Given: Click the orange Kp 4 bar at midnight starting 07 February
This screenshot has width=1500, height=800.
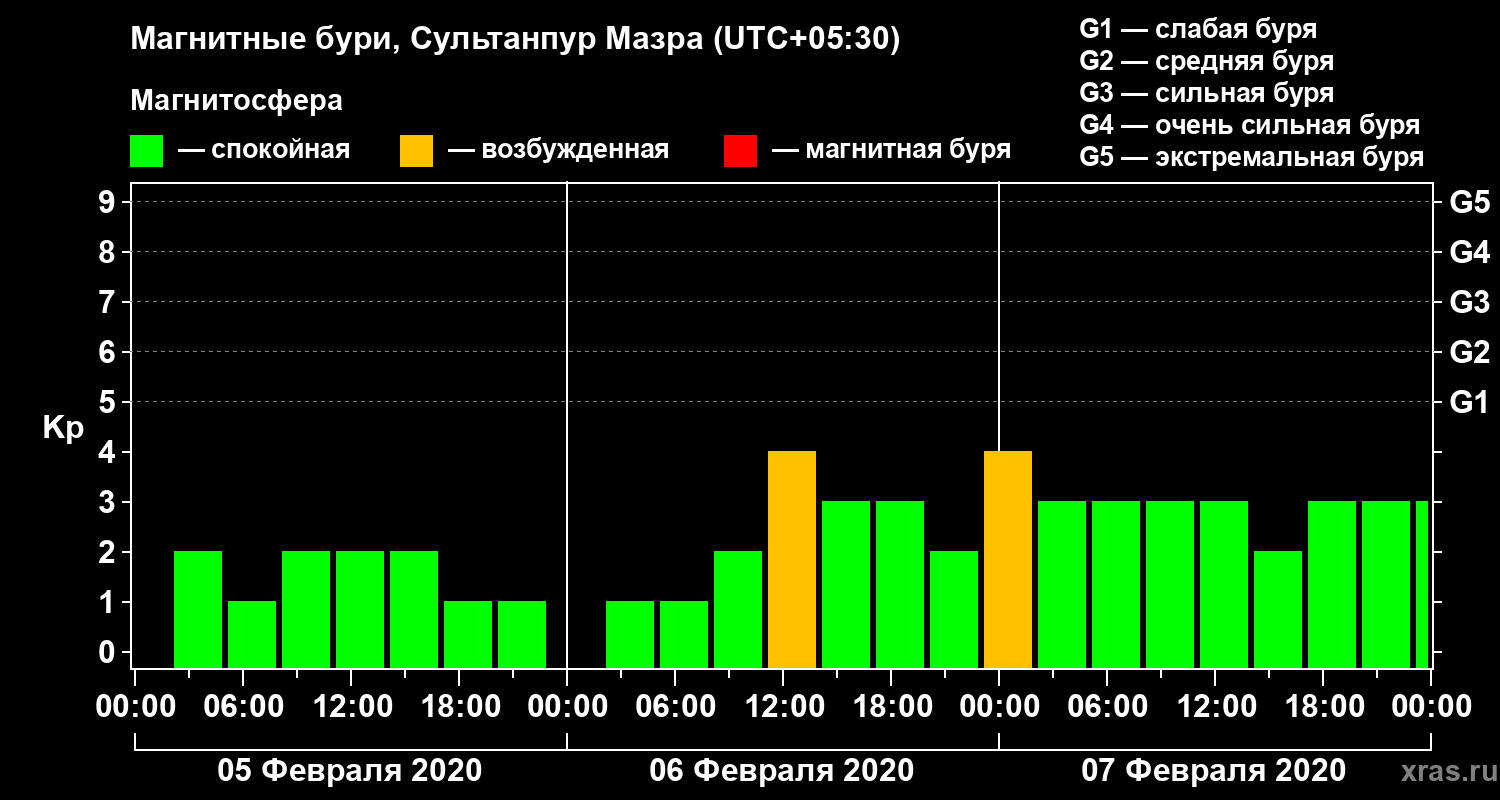Looking at the screenshot, I should coord(1008,560).
